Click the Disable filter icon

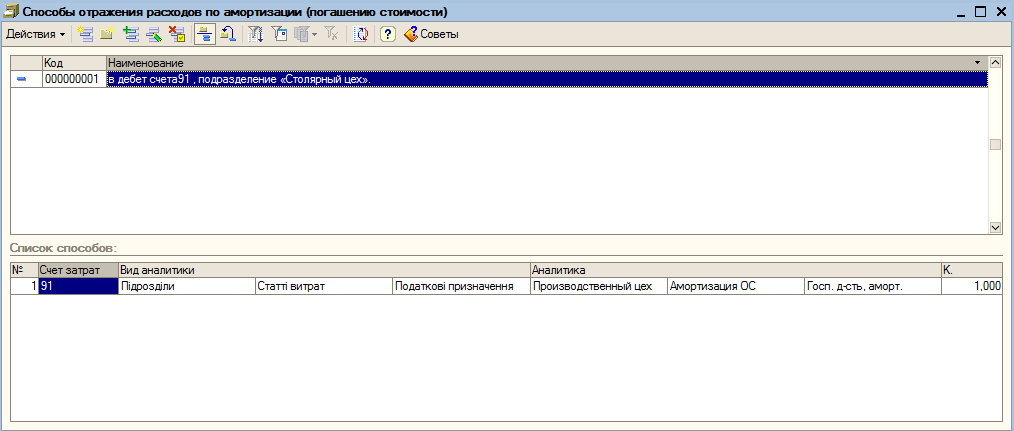(x=331, y=34)
